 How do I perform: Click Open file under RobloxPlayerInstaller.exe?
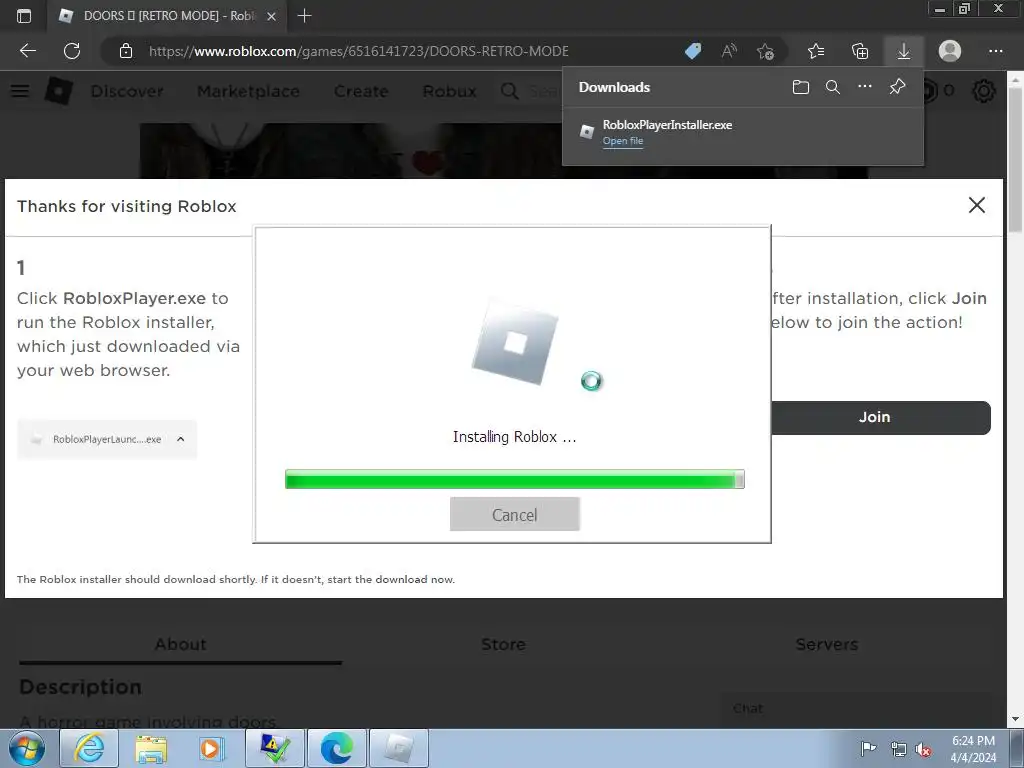pyautogui.click(x=623, y=141)
